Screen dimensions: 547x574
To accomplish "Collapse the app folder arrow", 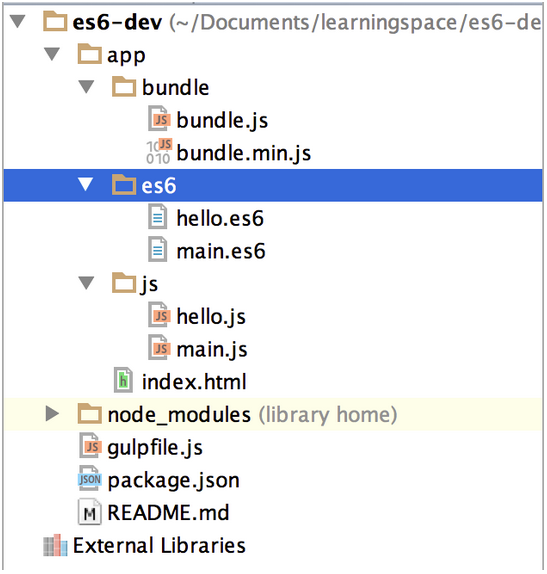I will (x=52, y=54).
